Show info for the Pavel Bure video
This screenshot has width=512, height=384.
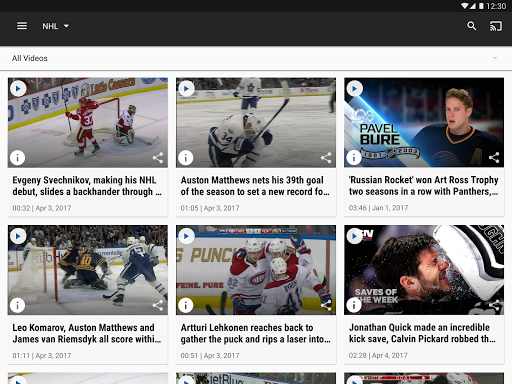[x=354, y=157]
